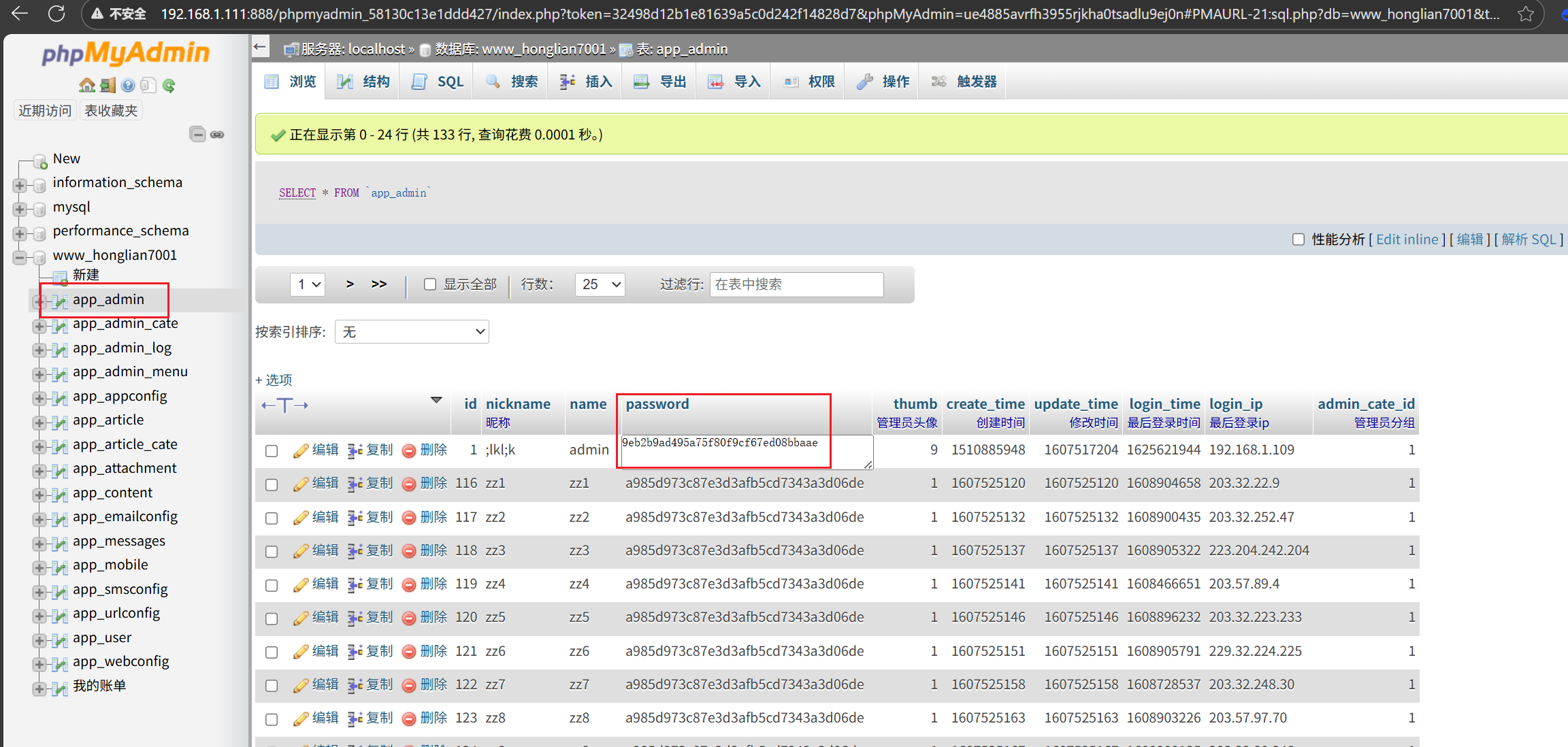This screenshot has height=747, width=1568.
Task: Click the Edit inline link
Action: pos(1407,239)
